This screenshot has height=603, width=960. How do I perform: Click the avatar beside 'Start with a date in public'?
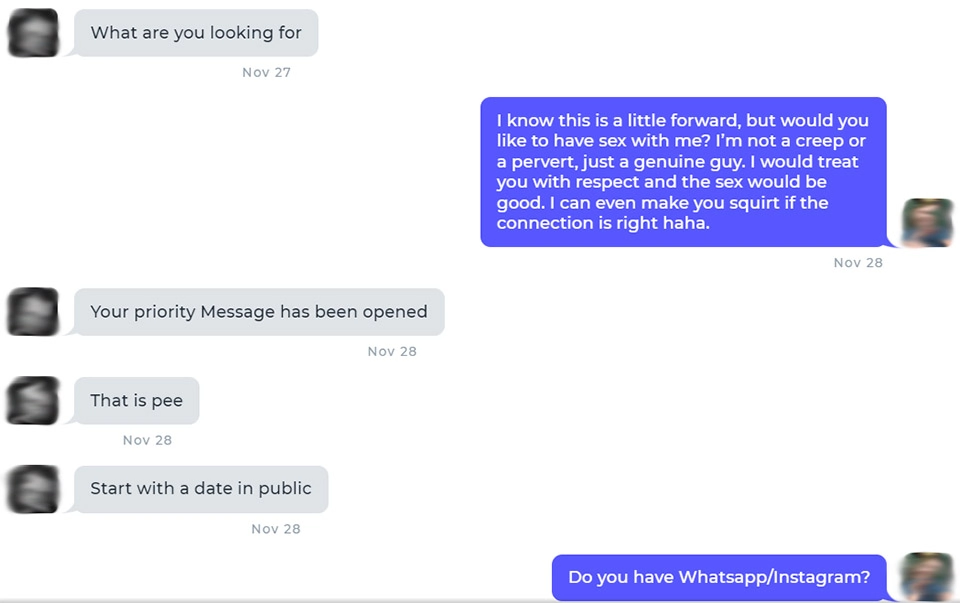pyautogui.click(x=33, y=489)
